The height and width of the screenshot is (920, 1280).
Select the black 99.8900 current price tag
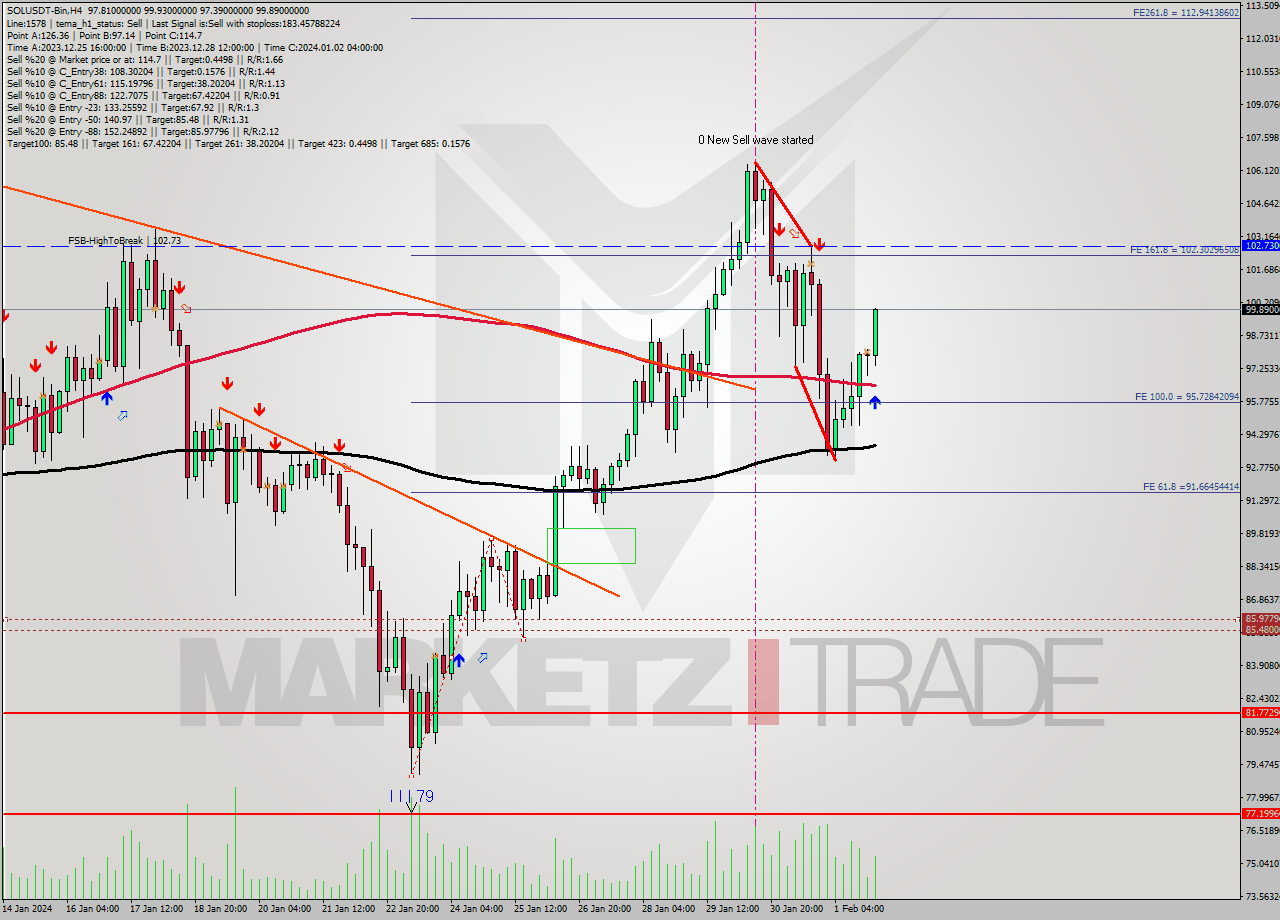(x=1260, y=309)
